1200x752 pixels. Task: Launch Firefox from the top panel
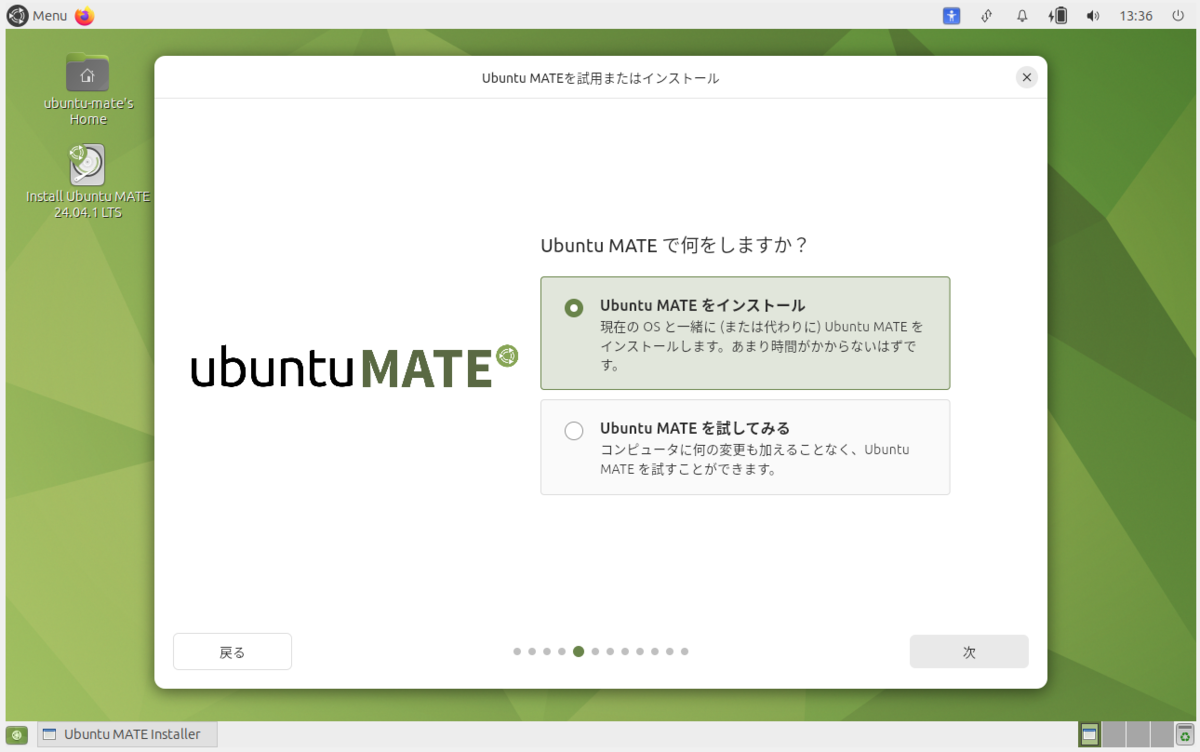(x=85, y=16)
